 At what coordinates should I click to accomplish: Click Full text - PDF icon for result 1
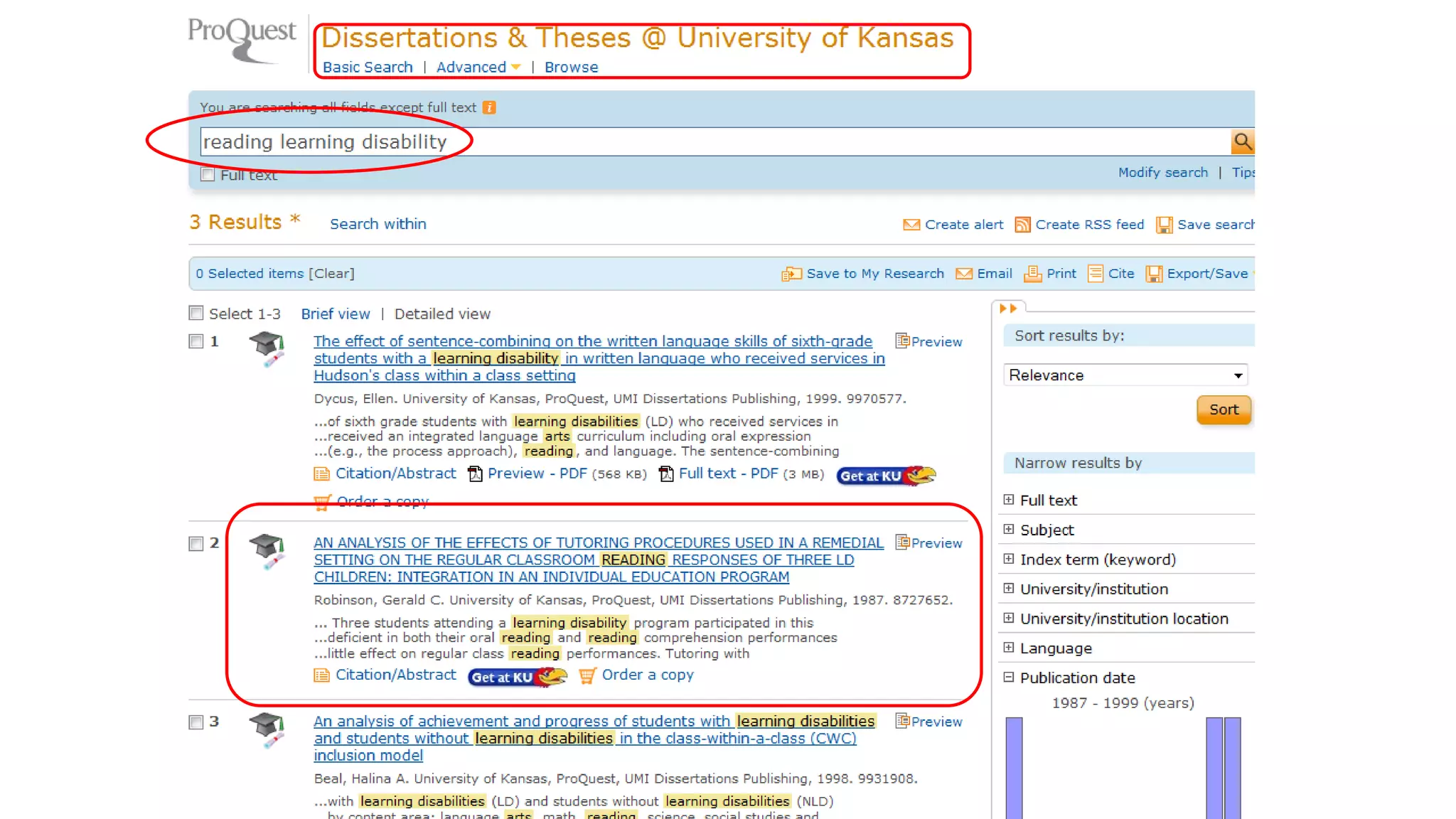tap(666, 474)
